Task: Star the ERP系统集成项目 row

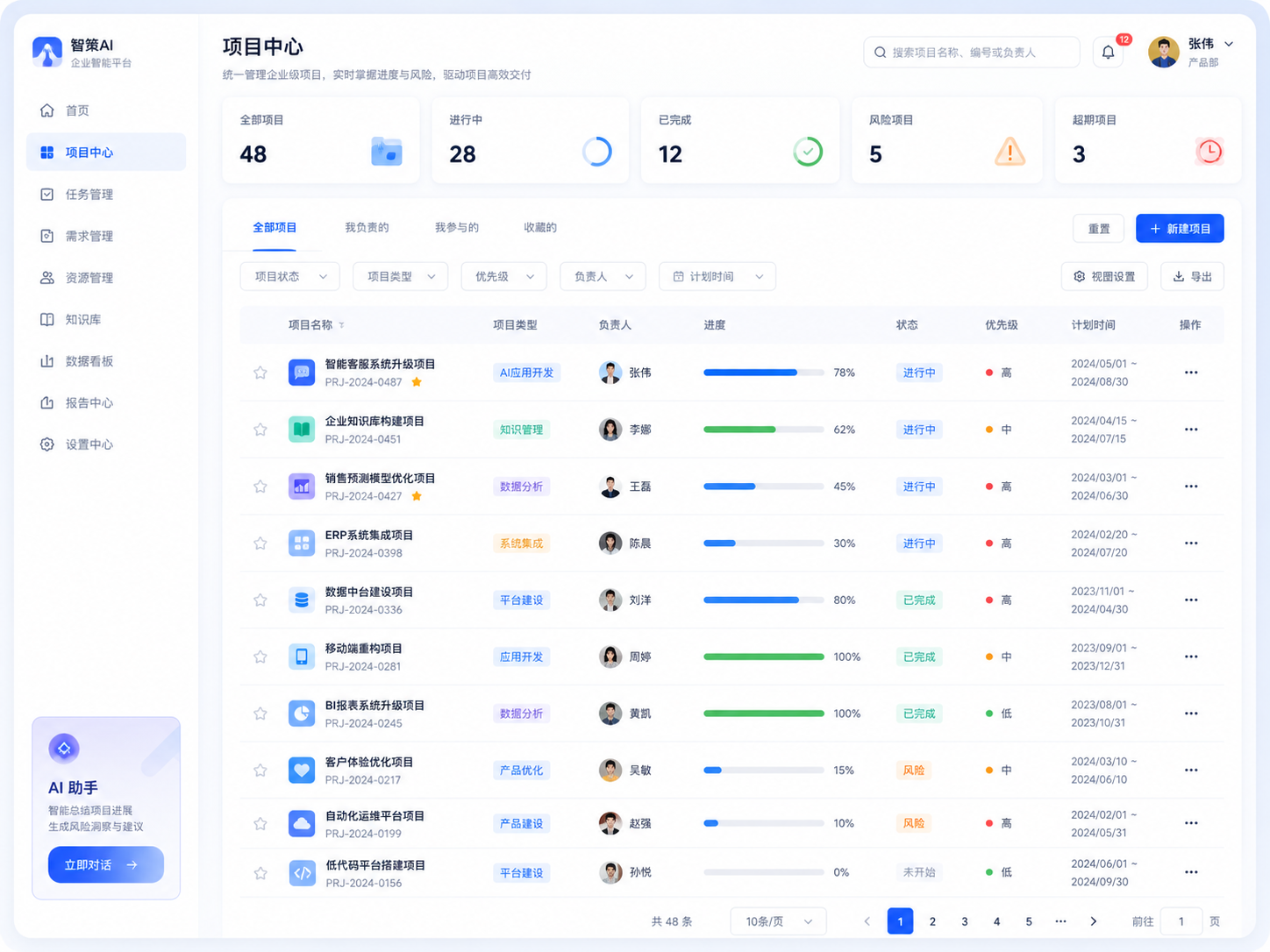Action: [x=260, y=543]
